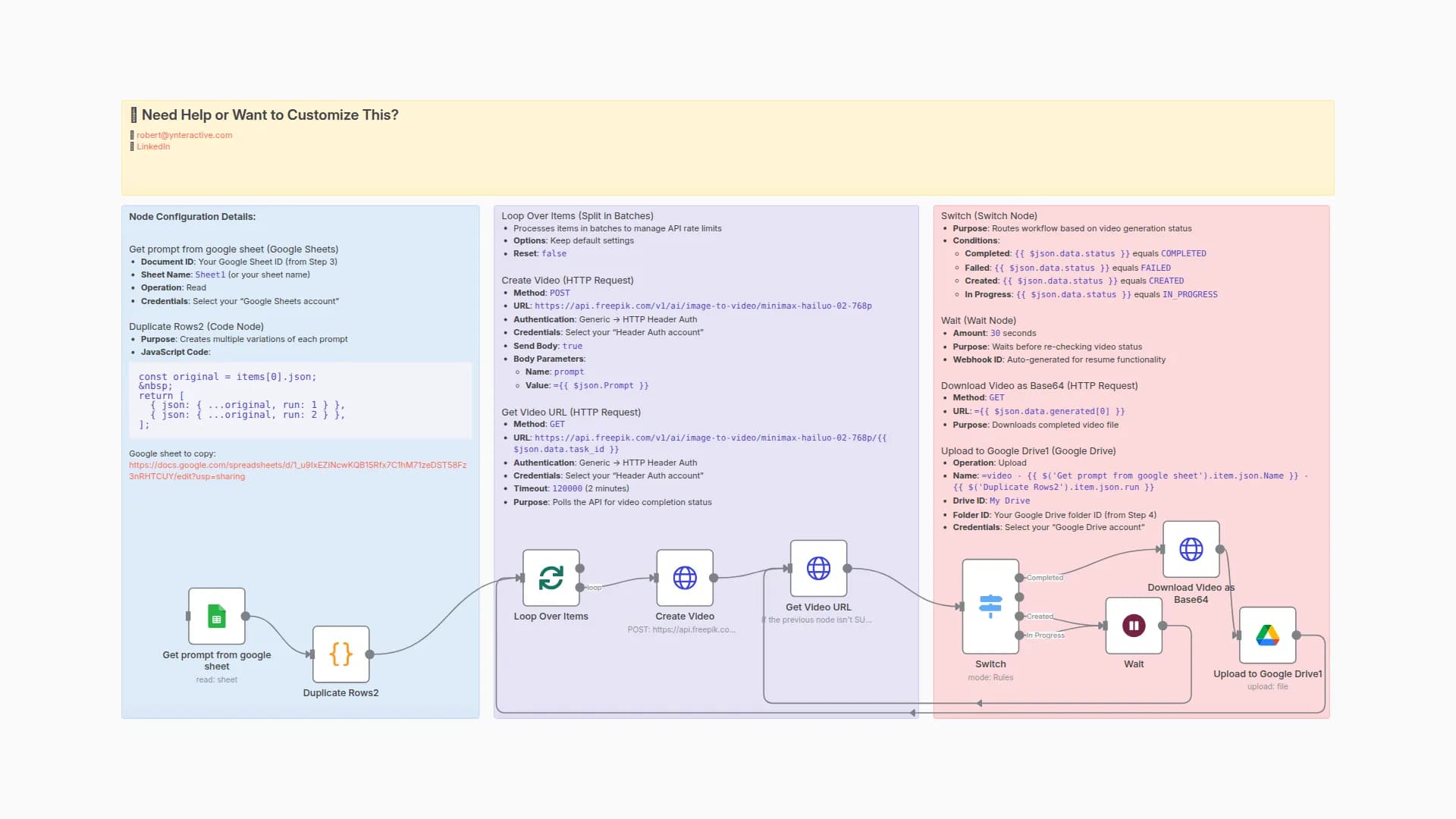Open the Upload to Google Drive1 node
1456x819 pixels.
(1266, 635)
